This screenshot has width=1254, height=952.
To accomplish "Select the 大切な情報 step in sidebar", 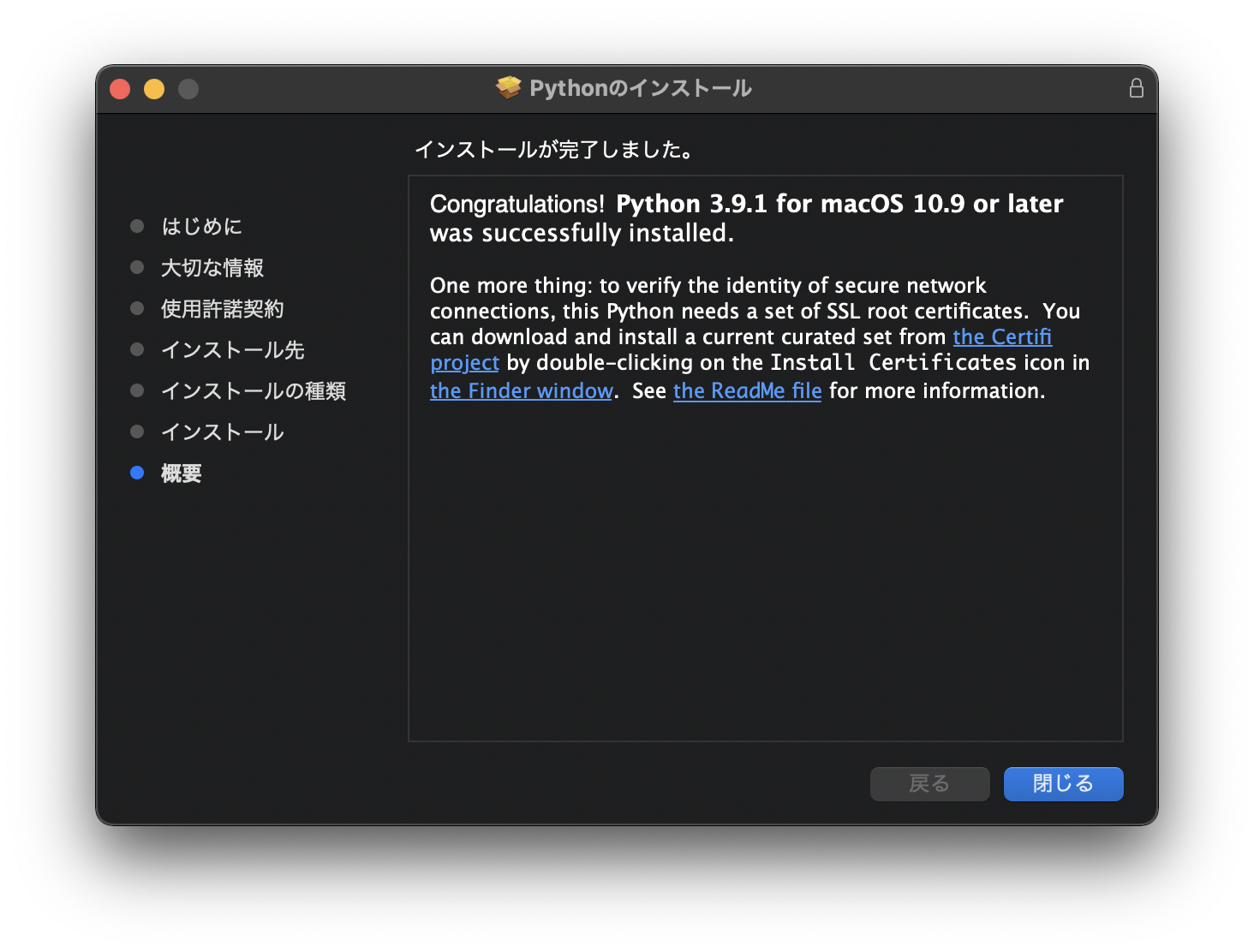I will (212, 267).
